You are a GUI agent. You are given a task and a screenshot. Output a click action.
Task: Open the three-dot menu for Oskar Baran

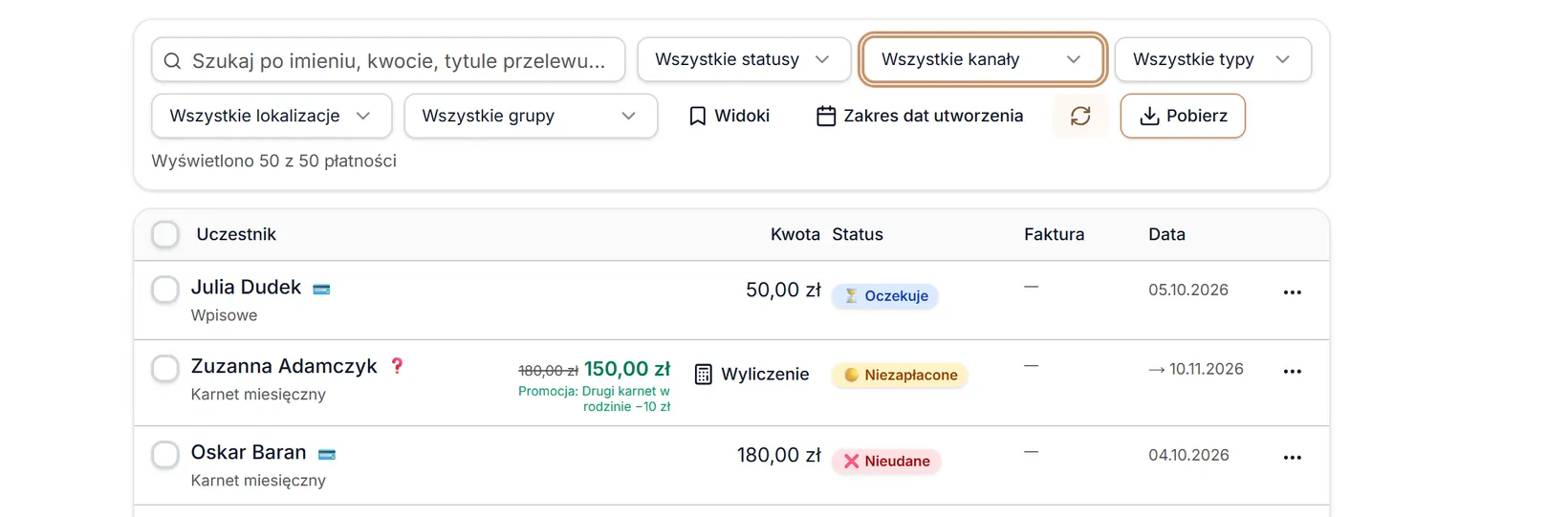coord(1293,458)
